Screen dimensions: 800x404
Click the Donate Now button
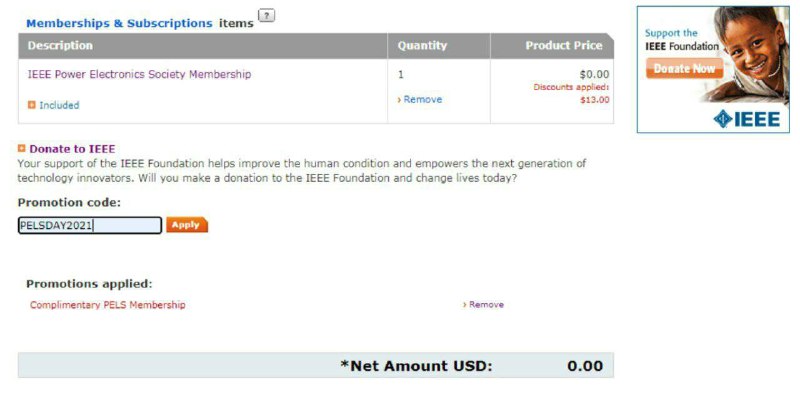[x=684, y=68]
